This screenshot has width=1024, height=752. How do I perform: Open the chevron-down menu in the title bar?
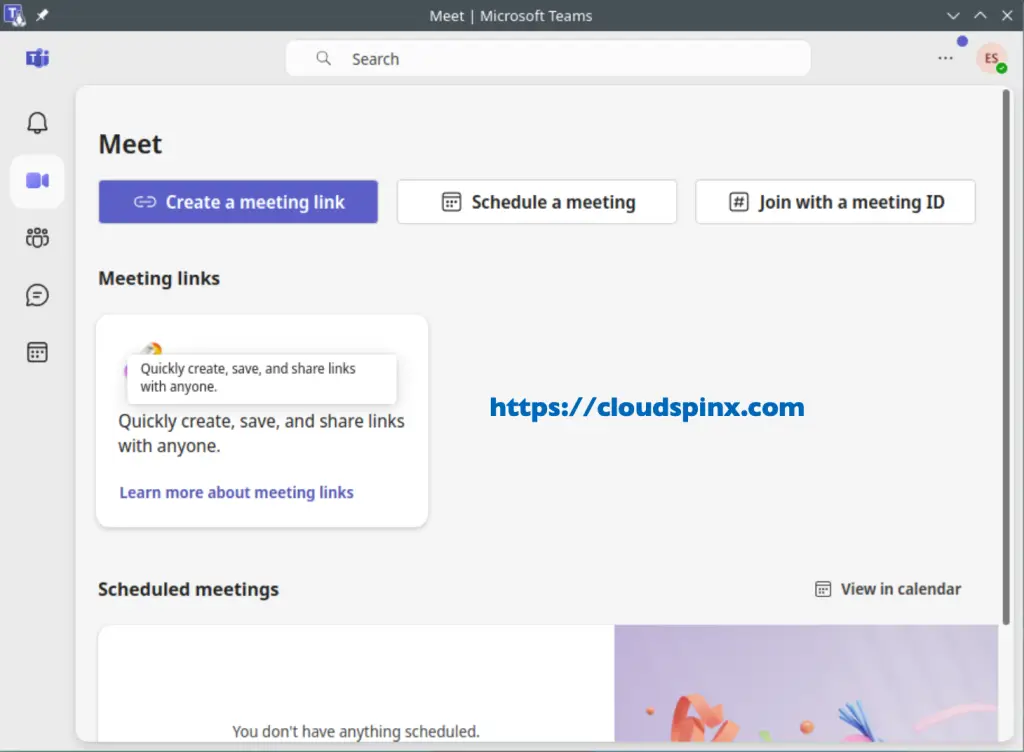pos(953,16)
